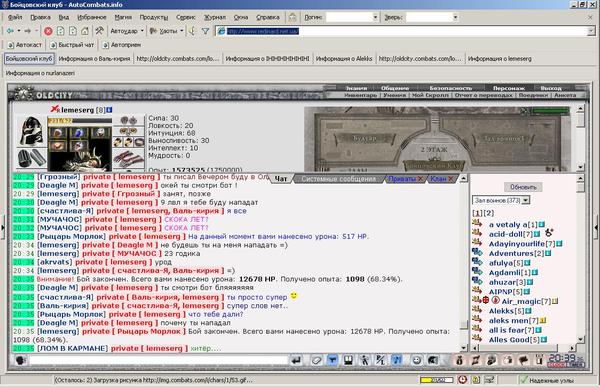
Task: Click the smiley emoticon icon
Action: coord(417,360)
